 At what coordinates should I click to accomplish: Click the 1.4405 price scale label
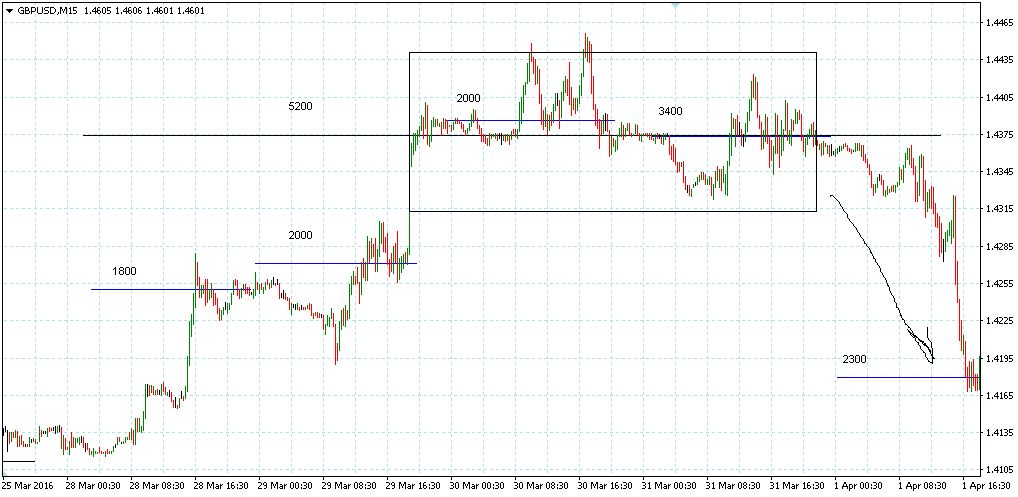[x=999, y=97]
